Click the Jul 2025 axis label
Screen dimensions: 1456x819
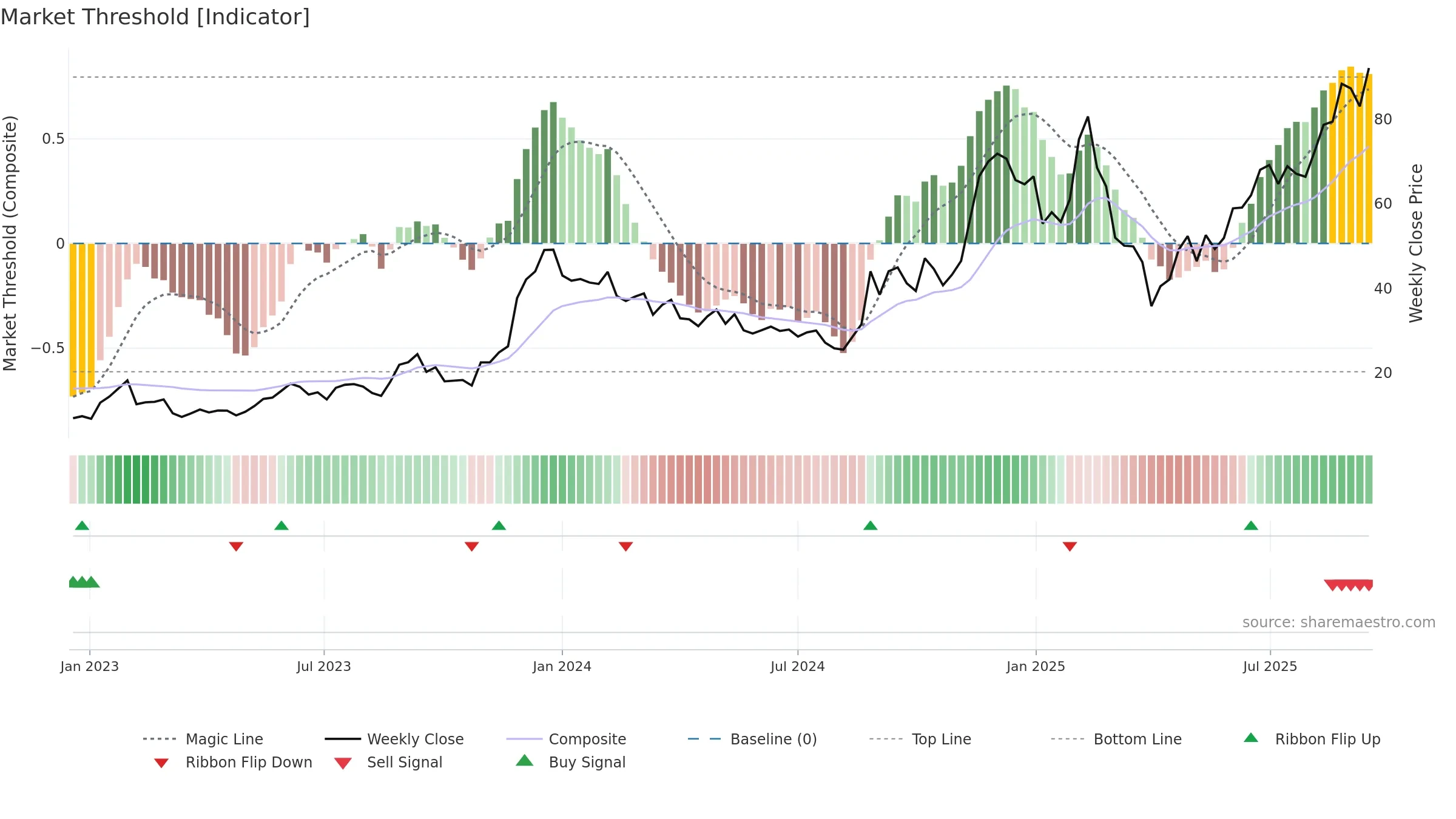point(1270,666)
